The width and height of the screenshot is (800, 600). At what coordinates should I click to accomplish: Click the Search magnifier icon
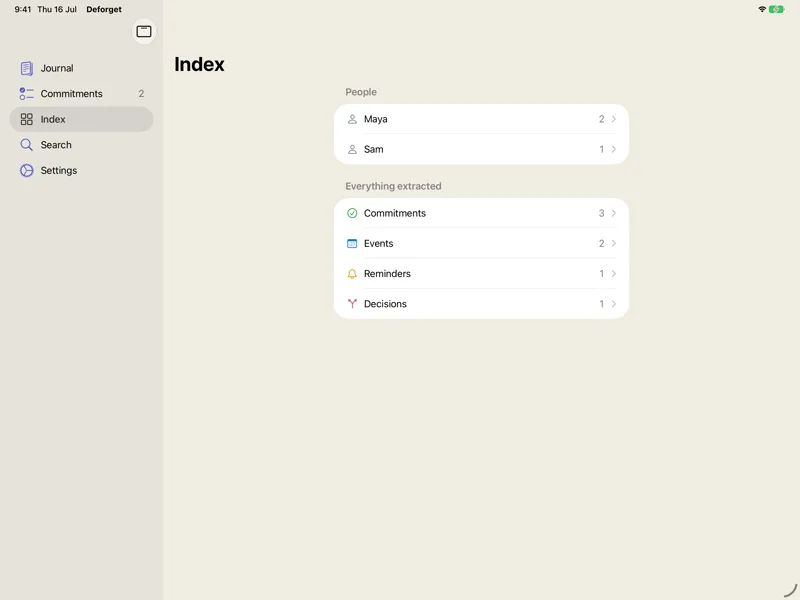[27, 145]
